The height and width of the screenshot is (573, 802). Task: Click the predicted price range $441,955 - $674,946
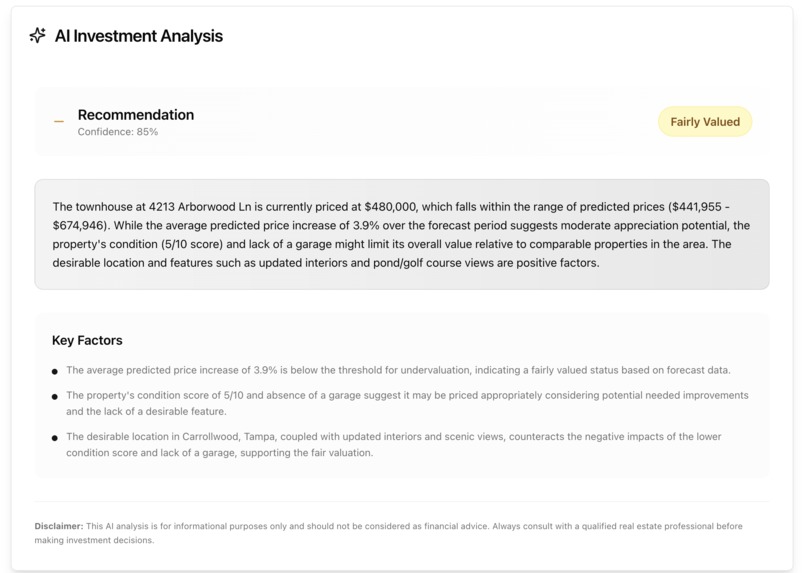tap(391, 216)
